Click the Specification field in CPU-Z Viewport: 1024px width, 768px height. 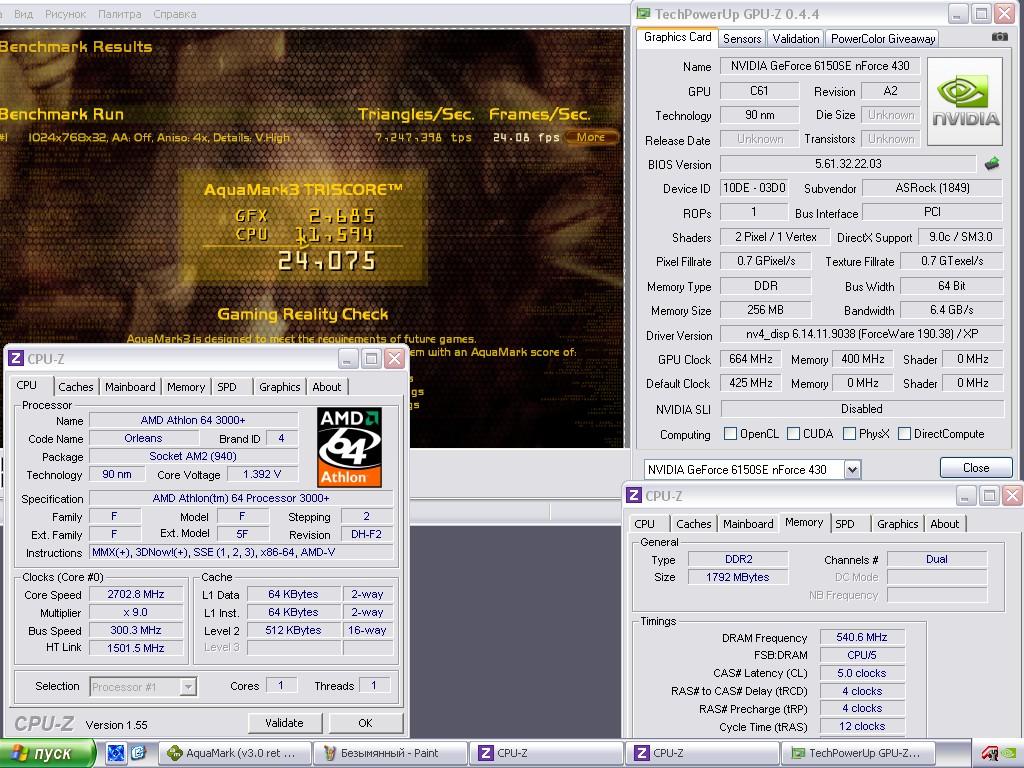(241, 498)
